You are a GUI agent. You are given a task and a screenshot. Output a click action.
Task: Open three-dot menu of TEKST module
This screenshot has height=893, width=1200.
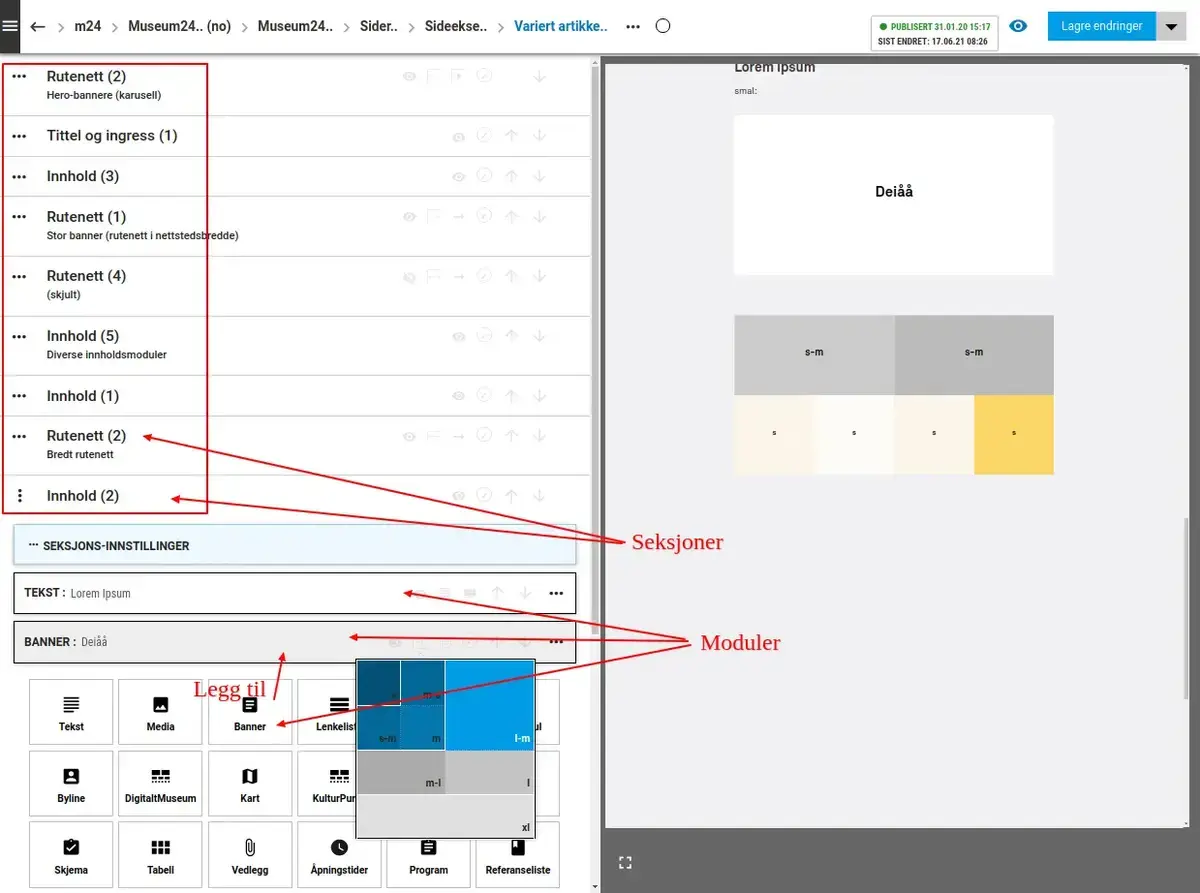click(556, 593)
